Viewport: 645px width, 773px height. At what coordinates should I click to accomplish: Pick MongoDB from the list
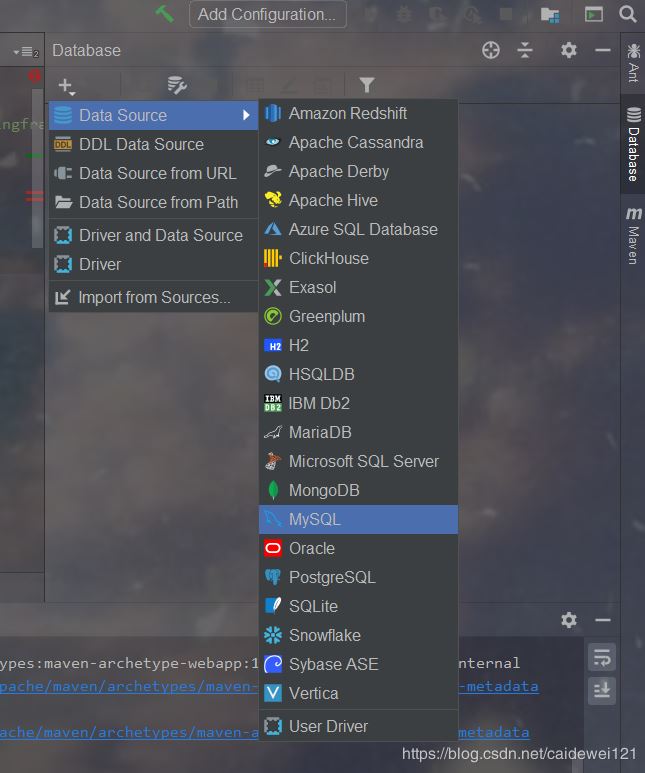[358, 491]
